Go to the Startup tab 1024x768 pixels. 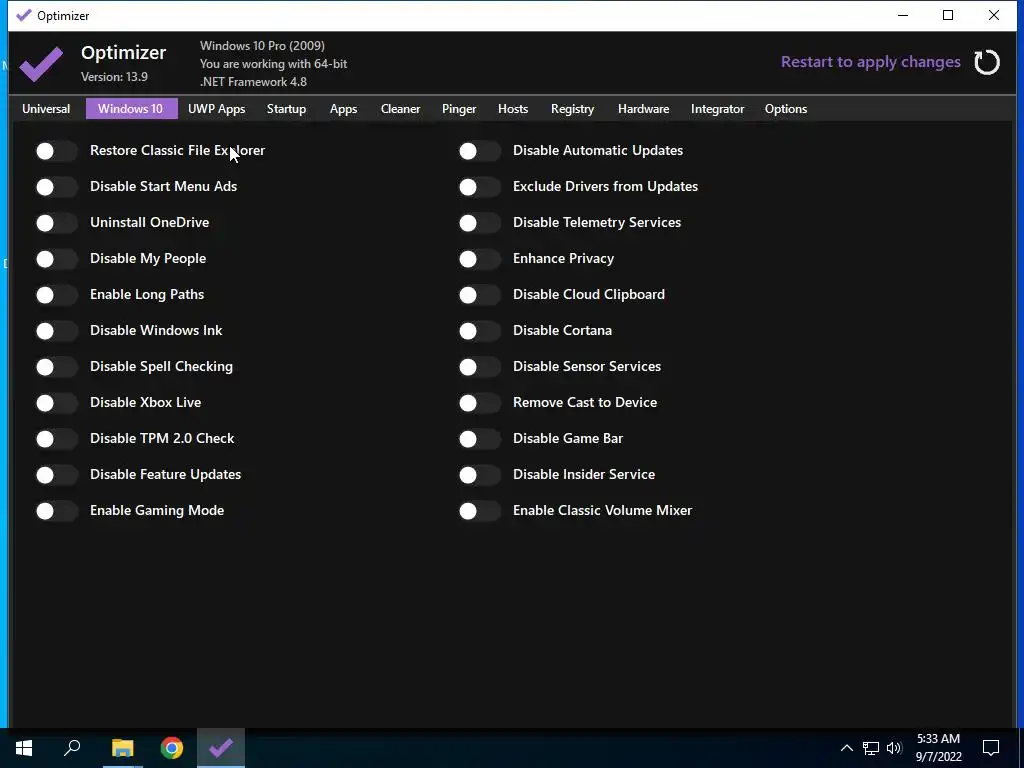[286, 109]
